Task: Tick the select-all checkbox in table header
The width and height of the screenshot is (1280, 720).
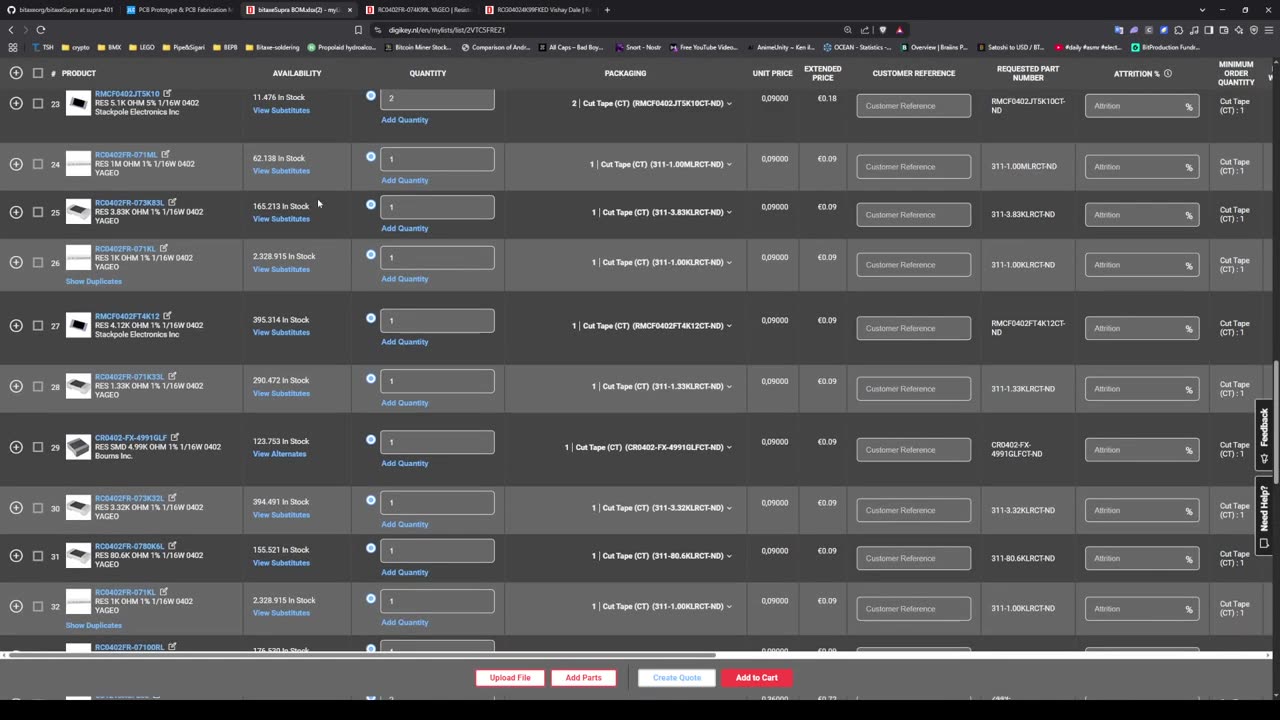Action: 38,73
